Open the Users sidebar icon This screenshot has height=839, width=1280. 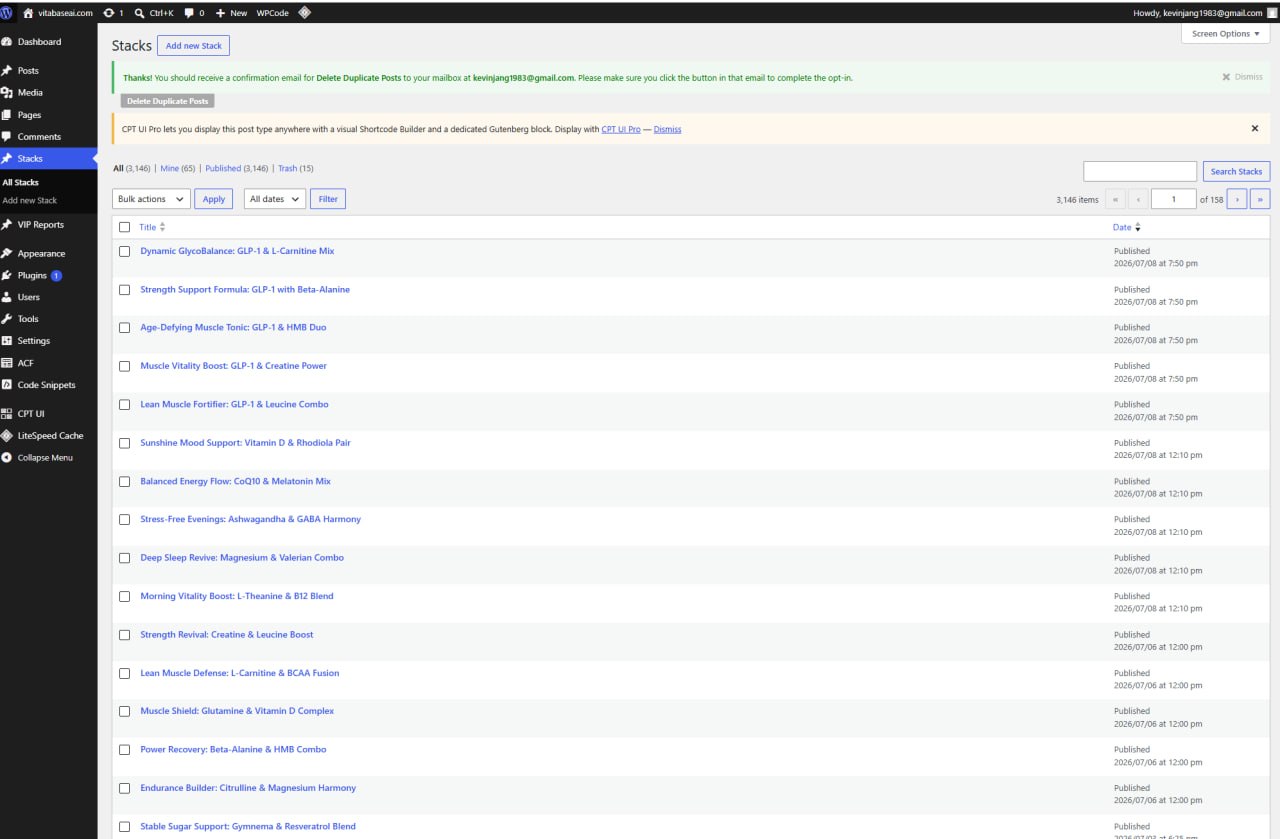pos(7,297)
